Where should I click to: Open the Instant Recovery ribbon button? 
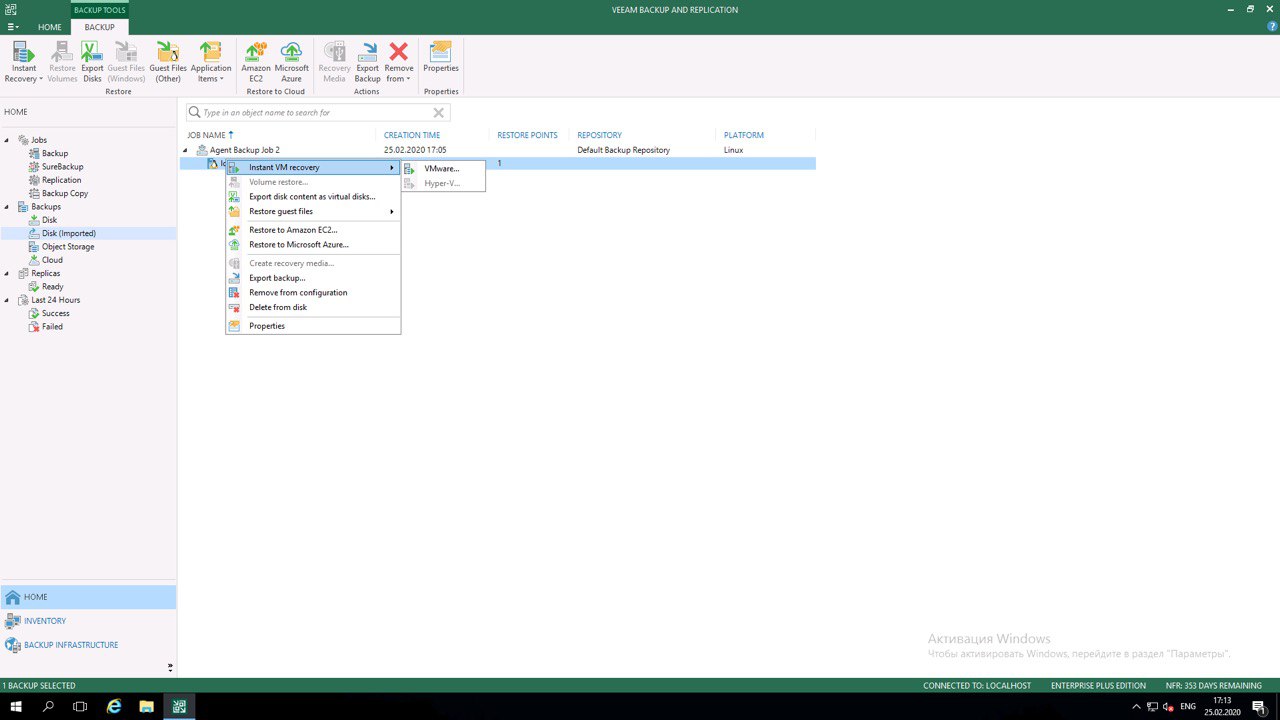tap(23, 63)
